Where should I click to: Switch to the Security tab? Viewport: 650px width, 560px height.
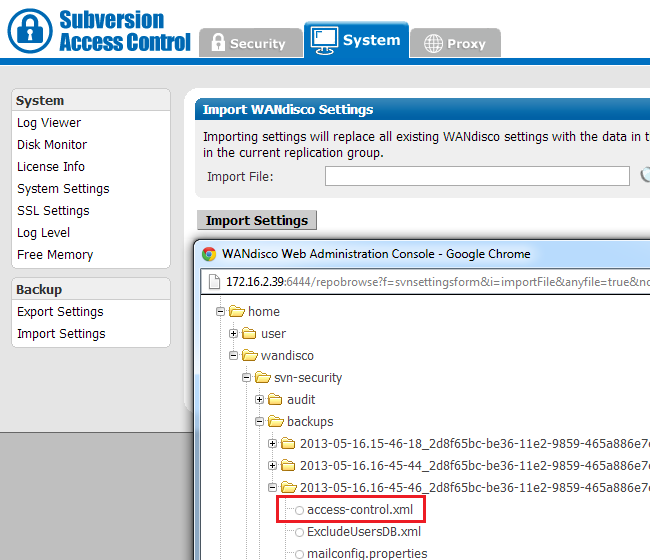(x=251, y=43)
